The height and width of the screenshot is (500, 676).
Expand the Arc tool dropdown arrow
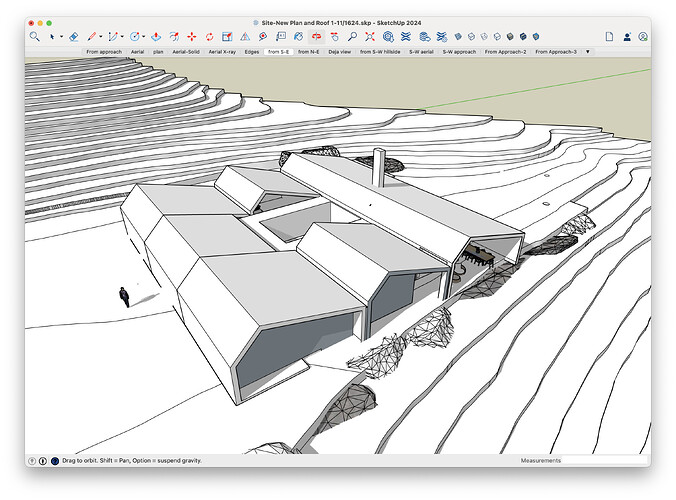[x=122, y=37]
